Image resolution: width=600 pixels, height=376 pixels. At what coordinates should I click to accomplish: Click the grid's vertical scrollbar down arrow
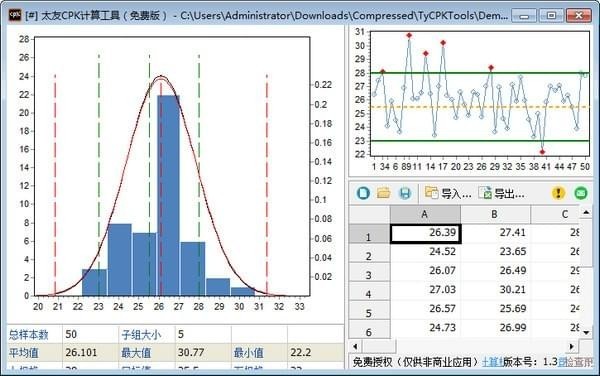point(586,332)
